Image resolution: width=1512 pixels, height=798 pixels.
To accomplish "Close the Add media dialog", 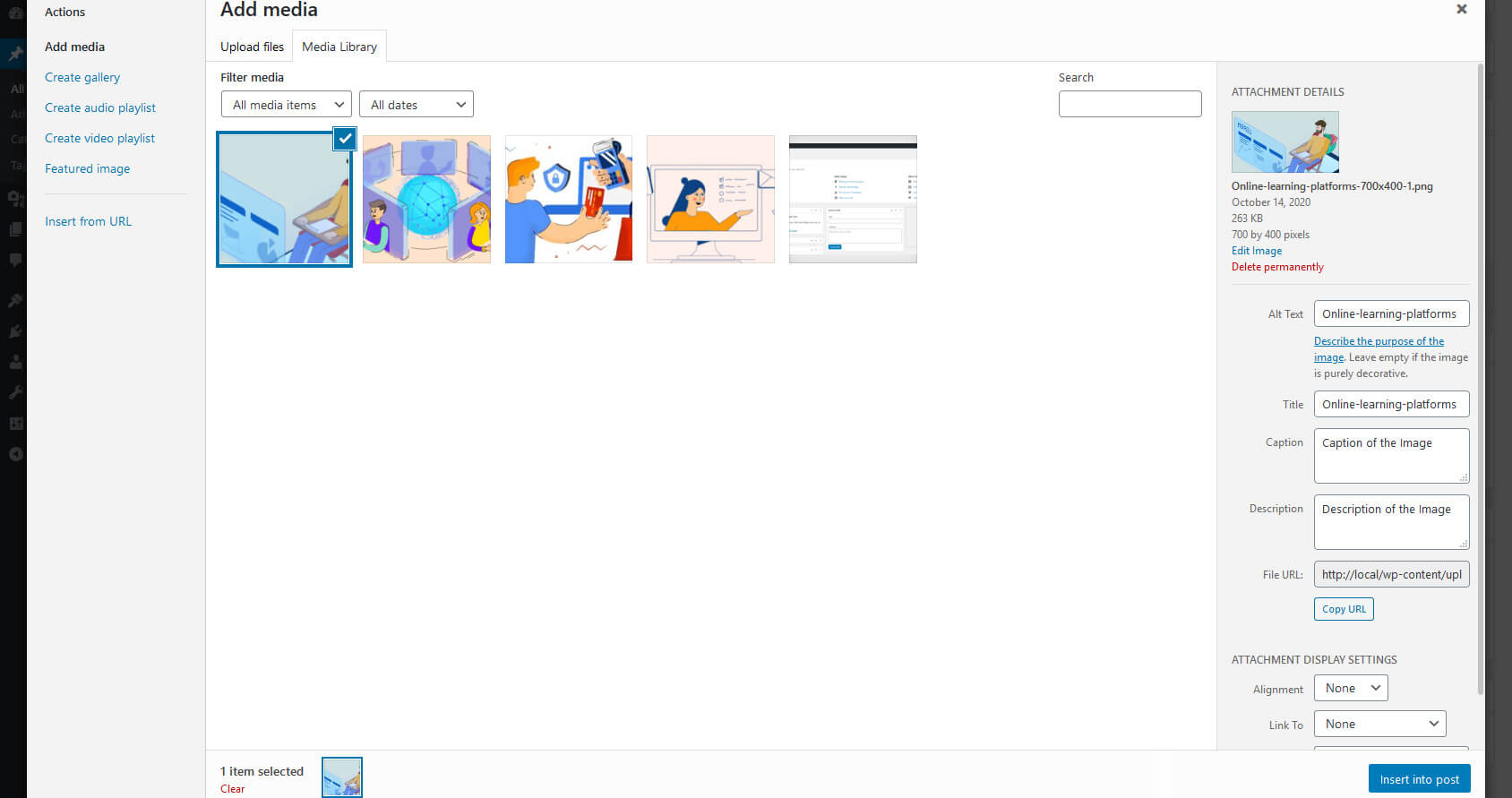I will coord(1461,9).
